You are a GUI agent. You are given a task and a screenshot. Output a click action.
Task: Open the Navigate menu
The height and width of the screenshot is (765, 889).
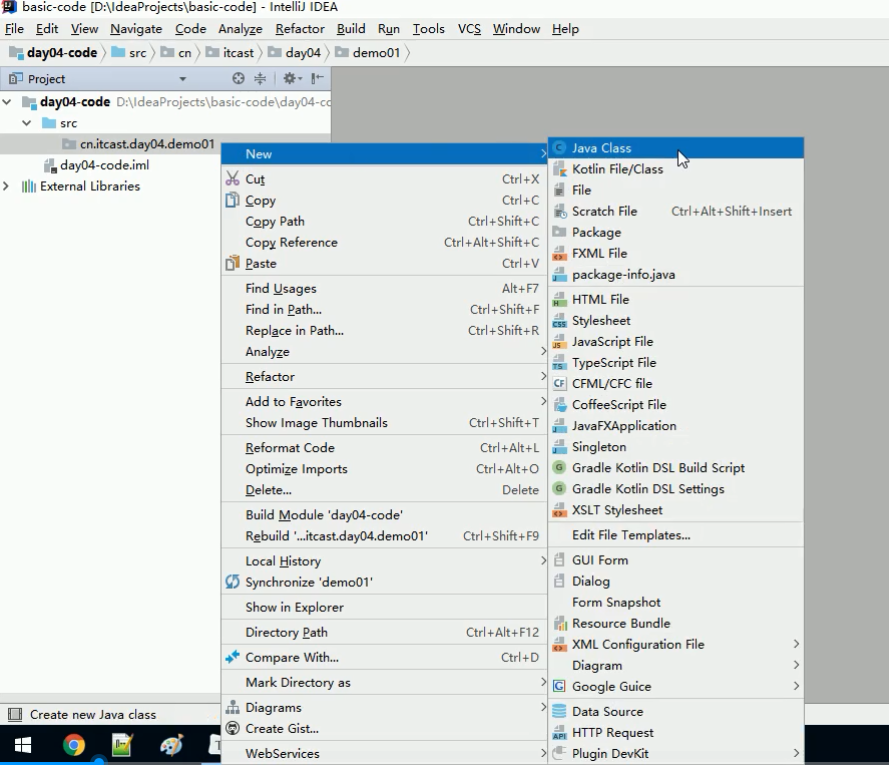point(136,29)
